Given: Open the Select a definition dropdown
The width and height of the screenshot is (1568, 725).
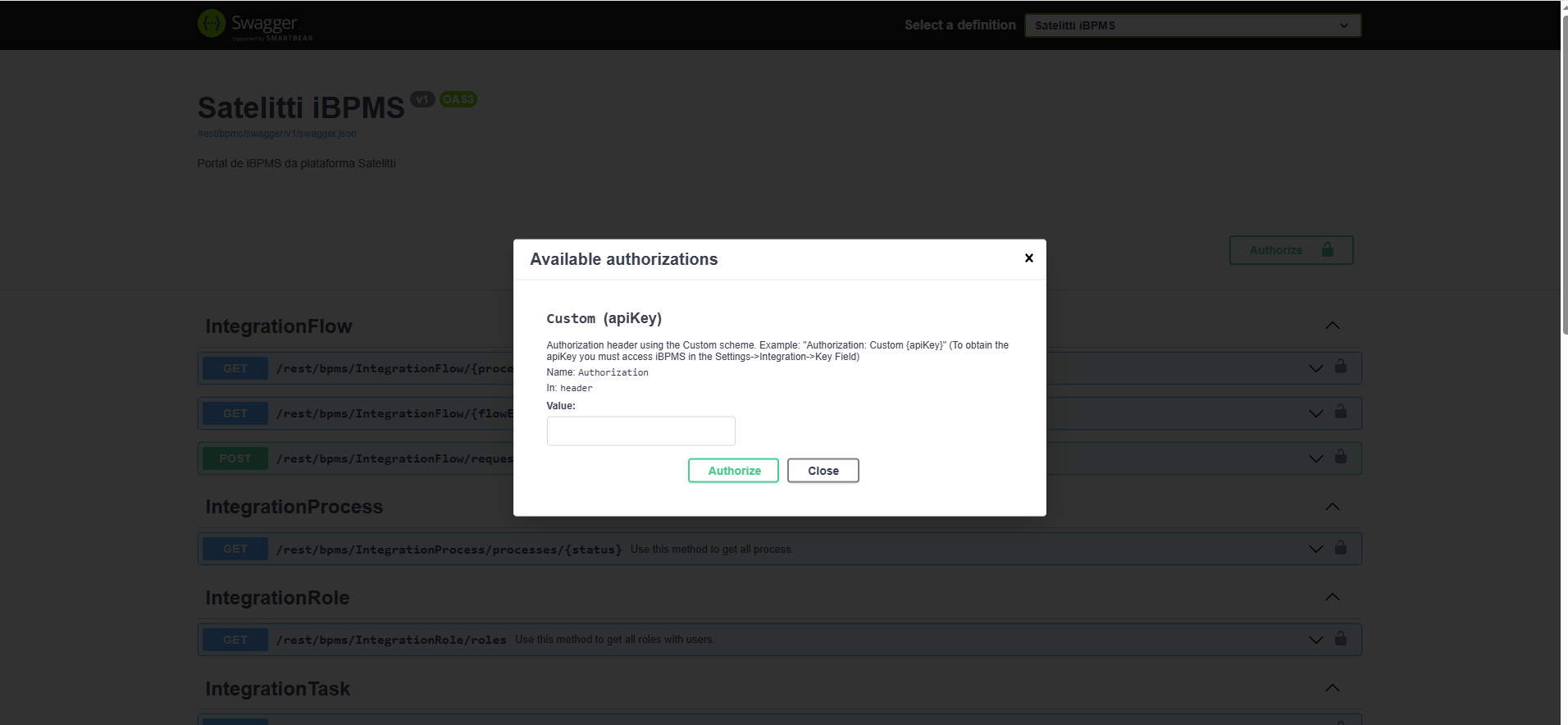Looking at the screenshot, I should pos(1192,25).
